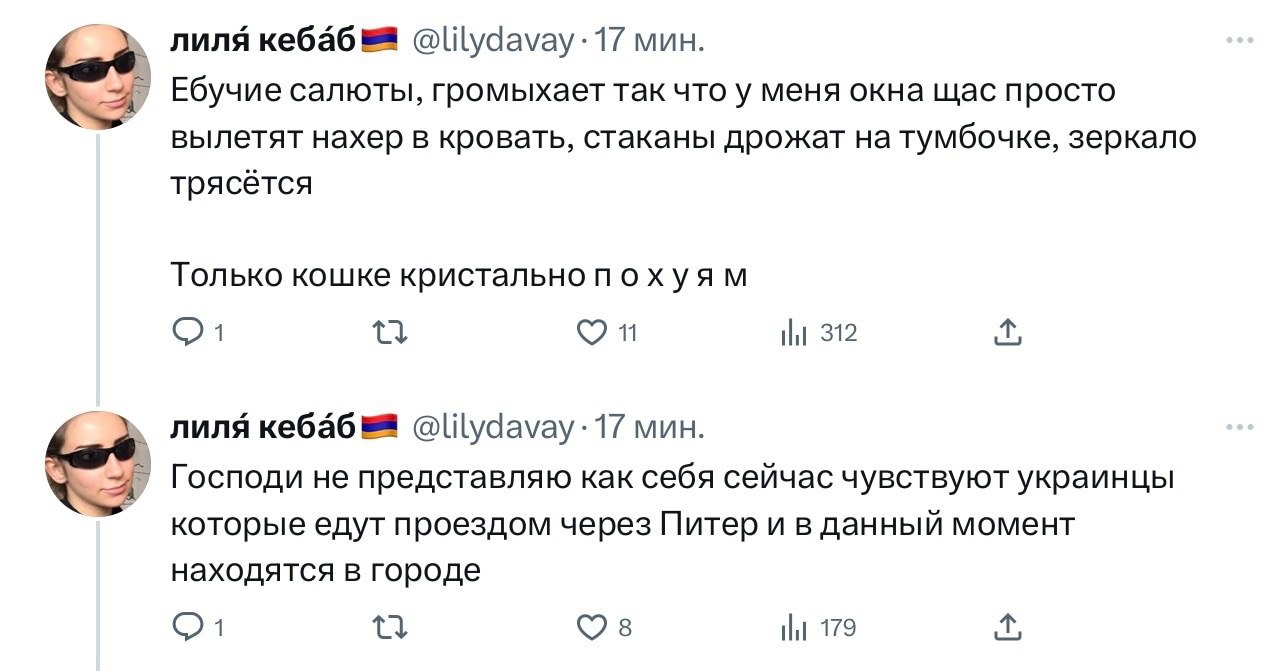
Task: Open more options menu on second tweet
Action: point(1238,427)
